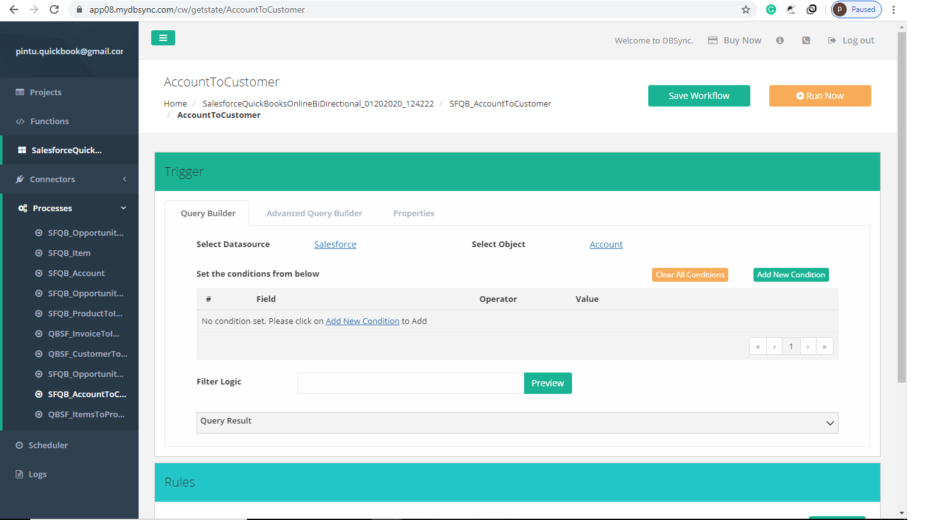Viewport: 945px width, 520px height.
Task: Open the Logs page from the sidebar
Action: (x=37, y=474)
